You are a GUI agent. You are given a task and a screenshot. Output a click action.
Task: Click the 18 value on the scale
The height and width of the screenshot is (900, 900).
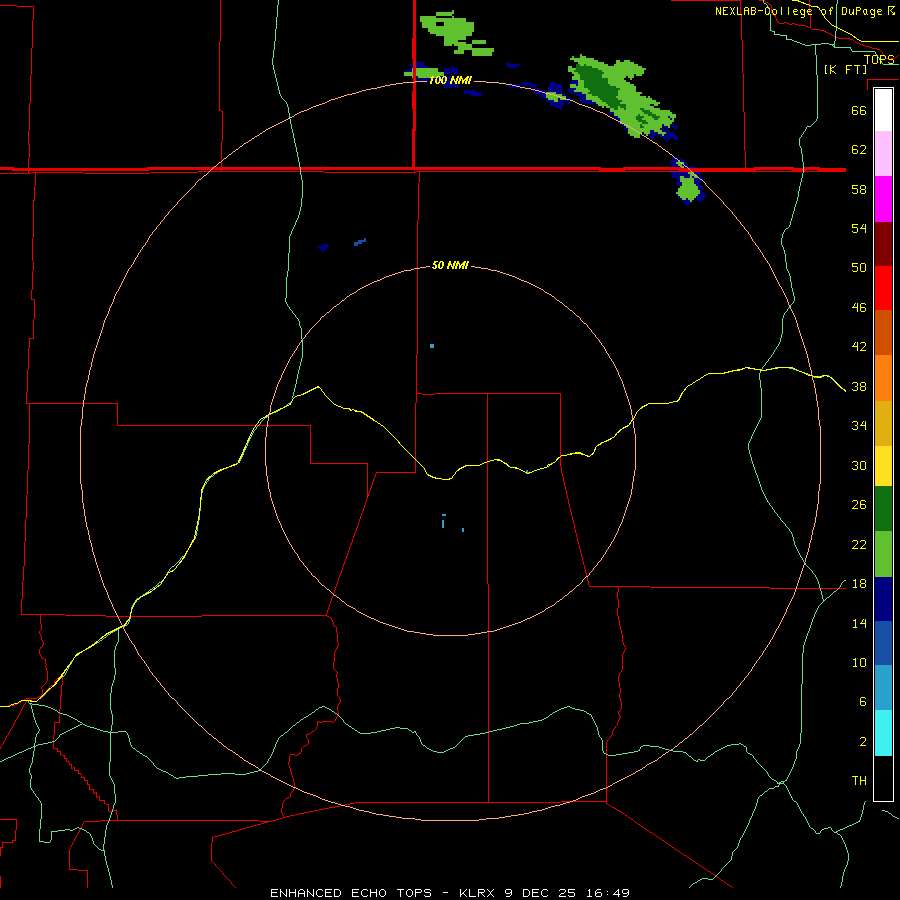point(859,584)
